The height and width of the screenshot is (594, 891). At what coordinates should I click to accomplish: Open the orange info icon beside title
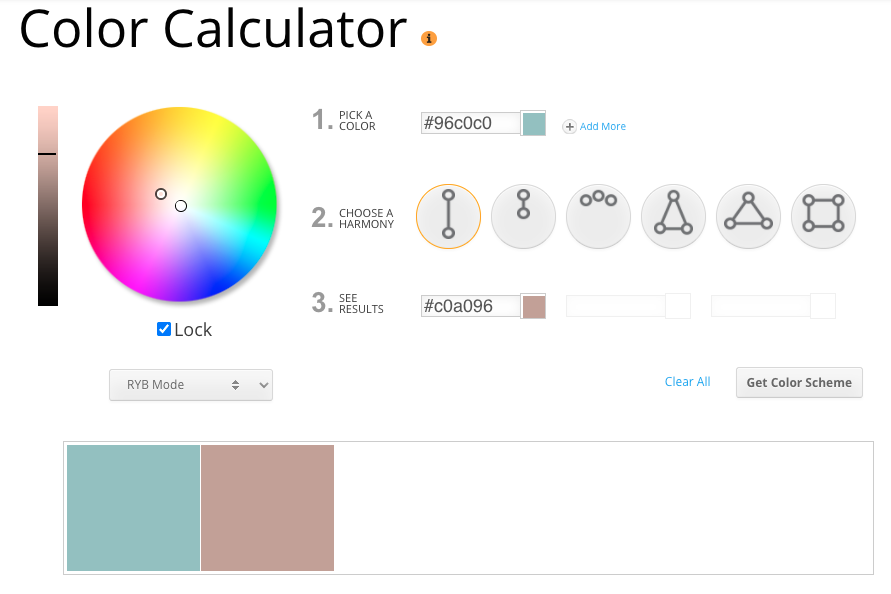coord(428,38)
